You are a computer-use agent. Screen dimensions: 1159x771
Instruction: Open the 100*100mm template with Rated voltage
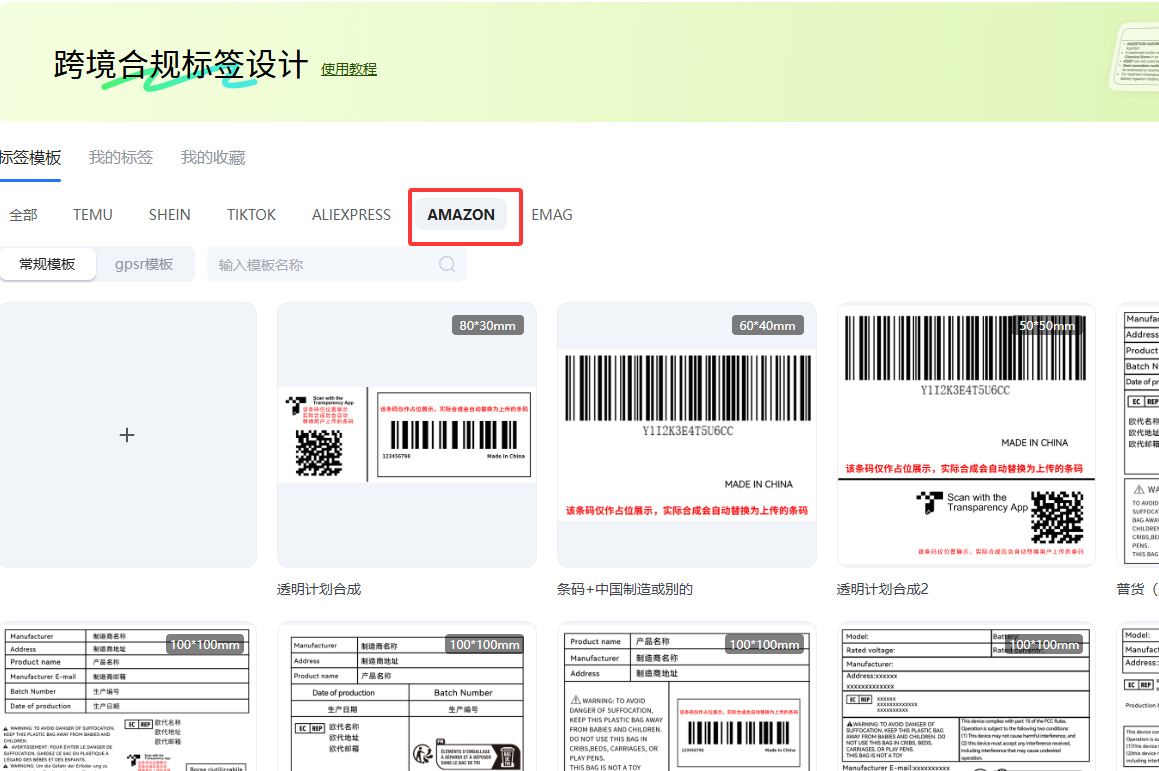point(966,698)
